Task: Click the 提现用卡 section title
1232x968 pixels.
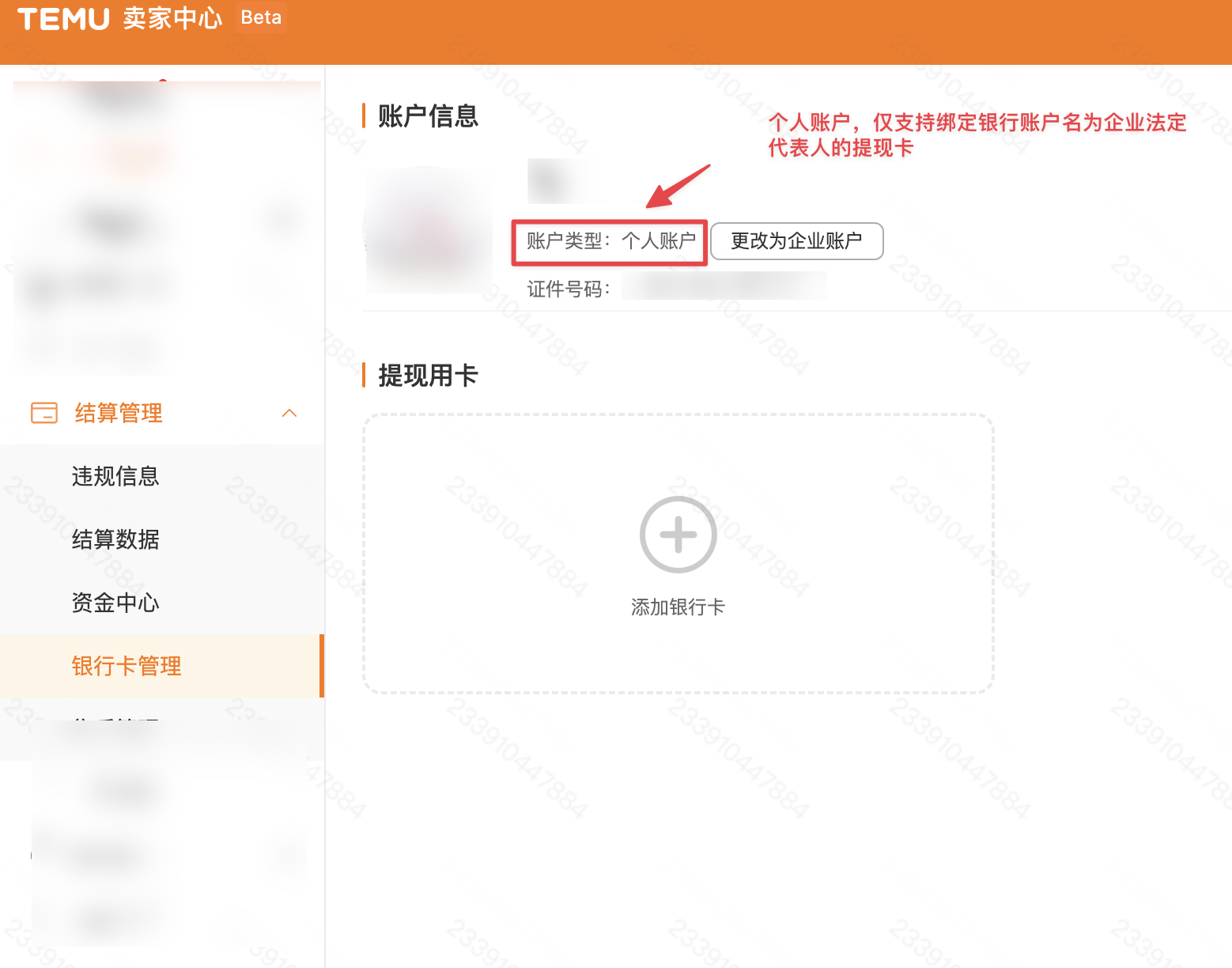Action: click(430, 376)
